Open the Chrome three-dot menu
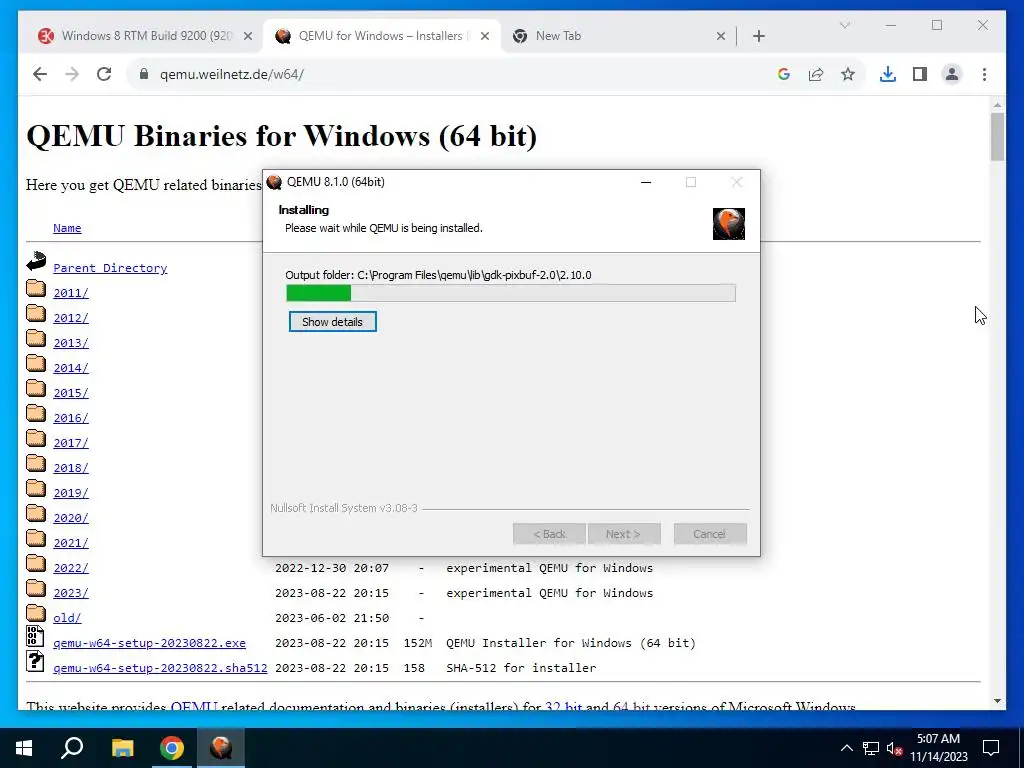The height and width of the screenshot is (768, 1024). tap(984, 74)
